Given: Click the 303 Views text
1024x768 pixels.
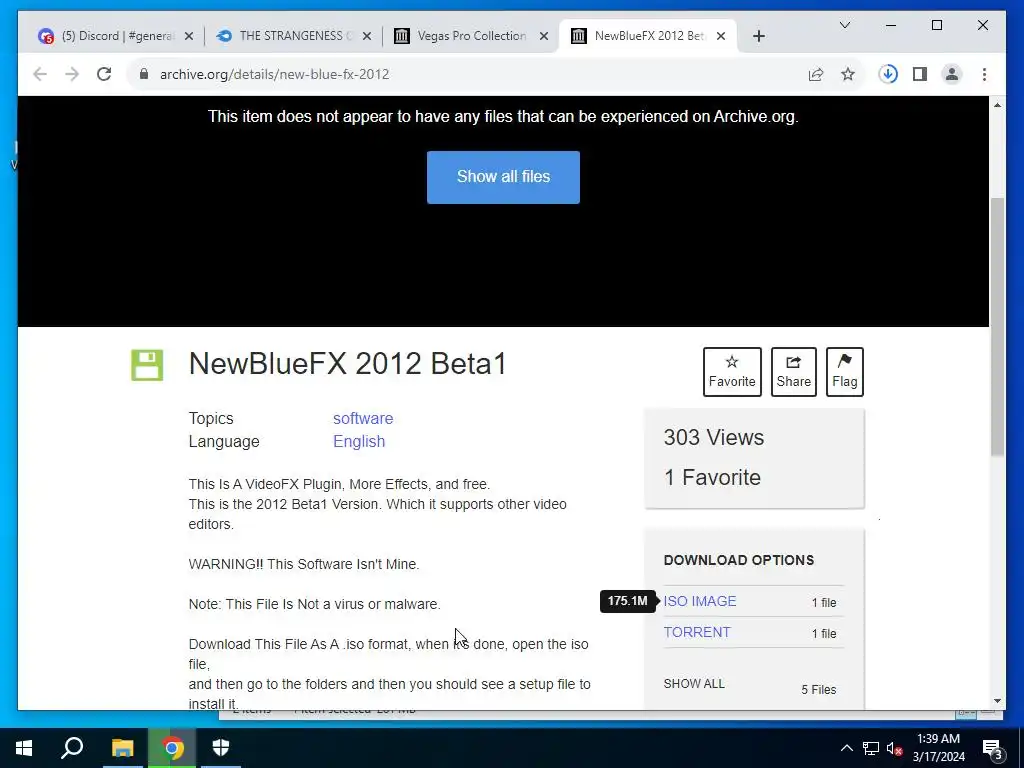Looking at the screenshot, I should [x=713, y=438].
